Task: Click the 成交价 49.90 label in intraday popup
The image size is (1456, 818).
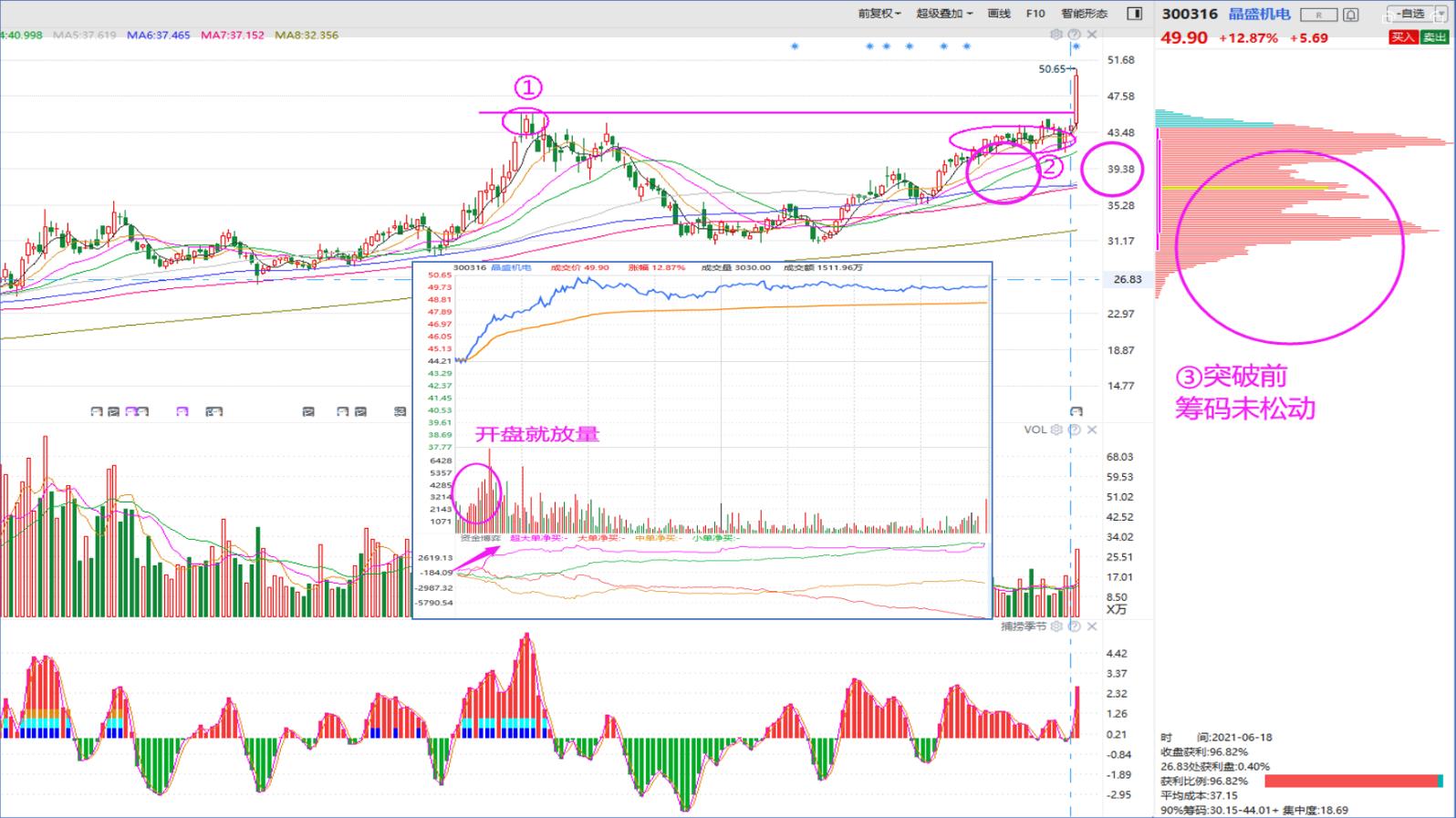Action: [x=579, y=267]
